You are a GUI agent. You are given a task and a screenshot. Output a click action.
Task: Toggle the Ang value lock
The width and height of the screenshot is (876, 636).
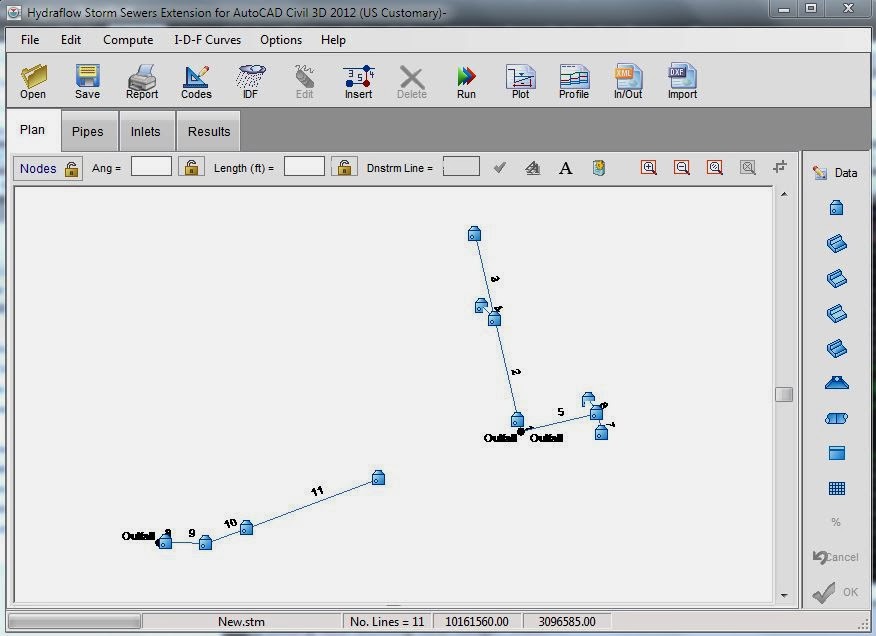click(x=191, y=166)
